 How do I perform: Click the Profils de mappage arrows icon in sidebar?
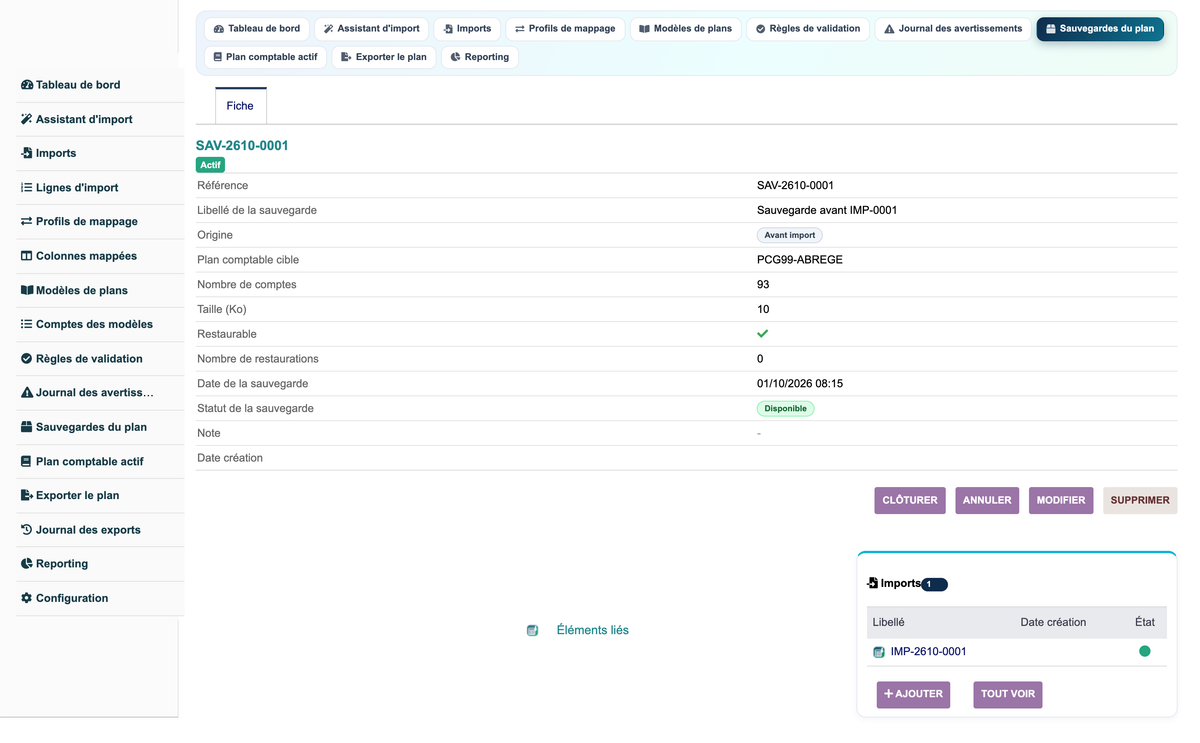27,221
